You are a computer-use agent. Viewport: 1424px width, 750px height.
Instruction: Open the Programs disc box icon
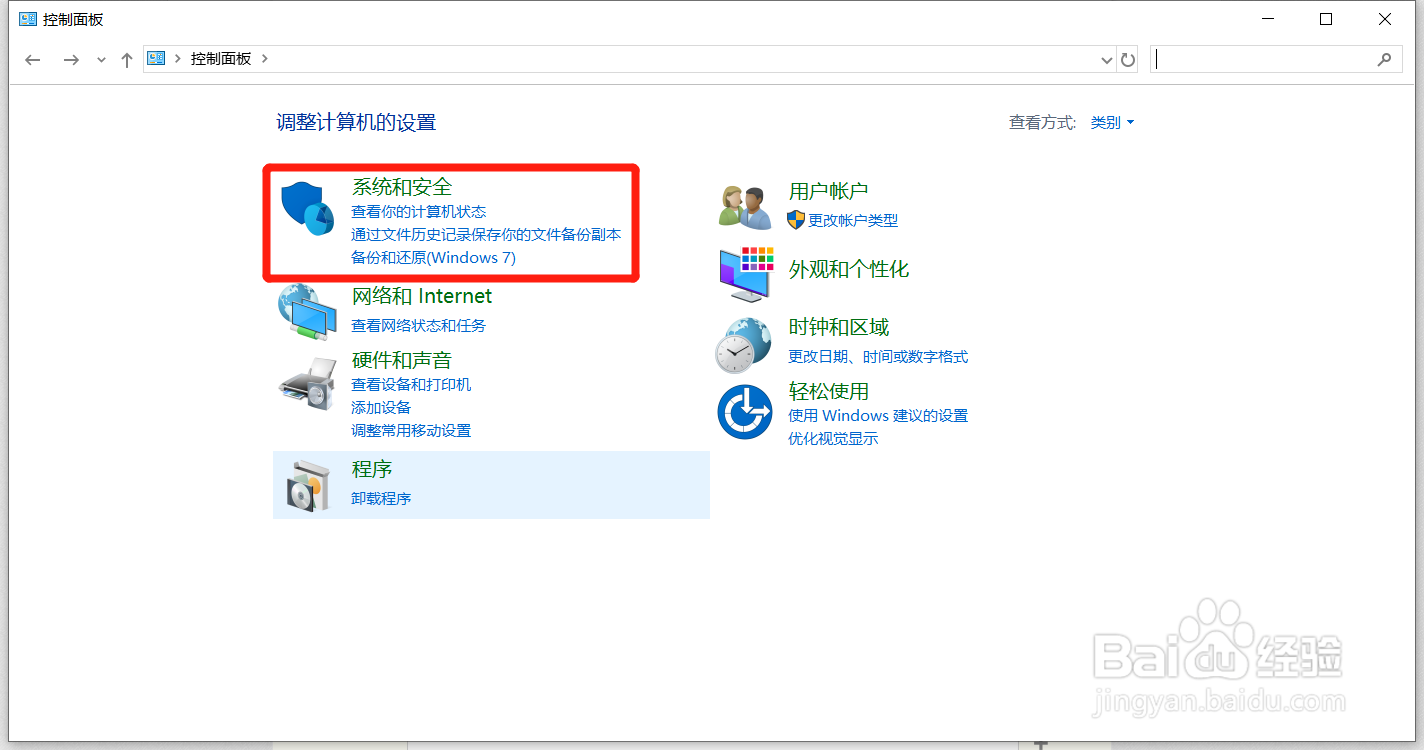[307, 485]
